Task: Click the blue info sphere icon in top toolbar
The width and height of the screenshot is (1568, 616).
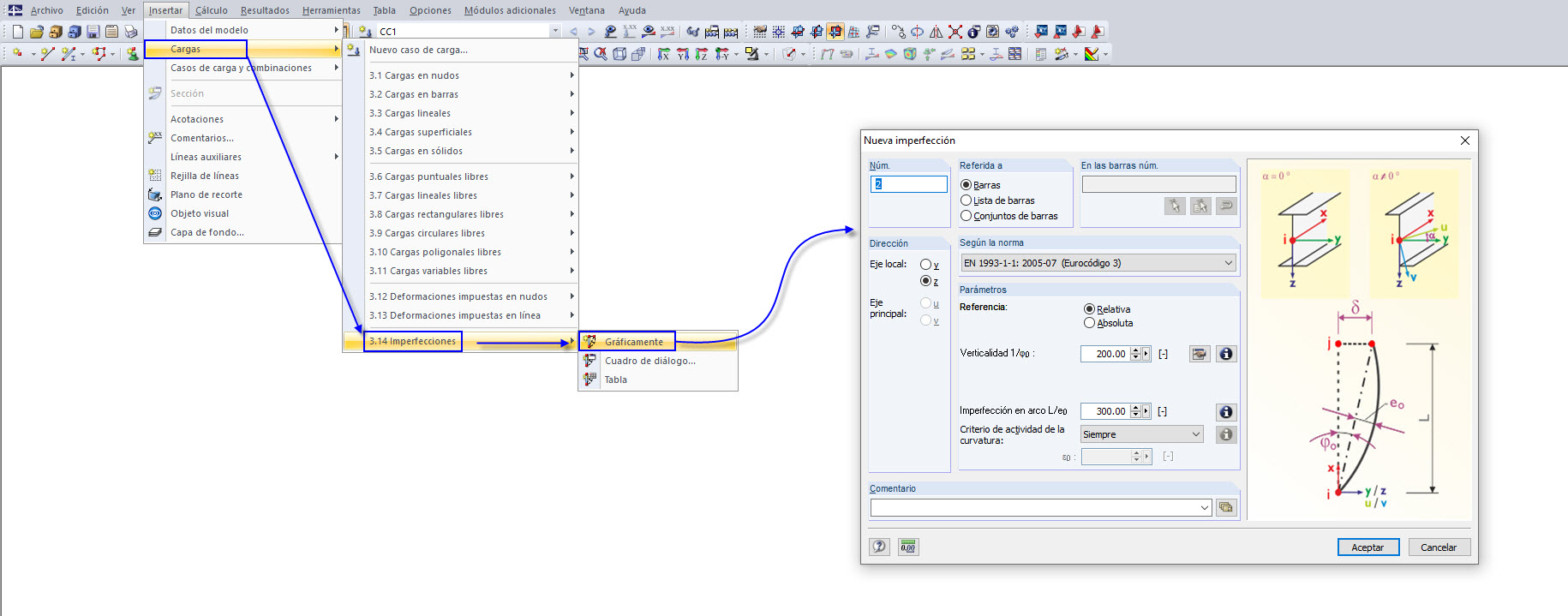Action: pos(974,32)
